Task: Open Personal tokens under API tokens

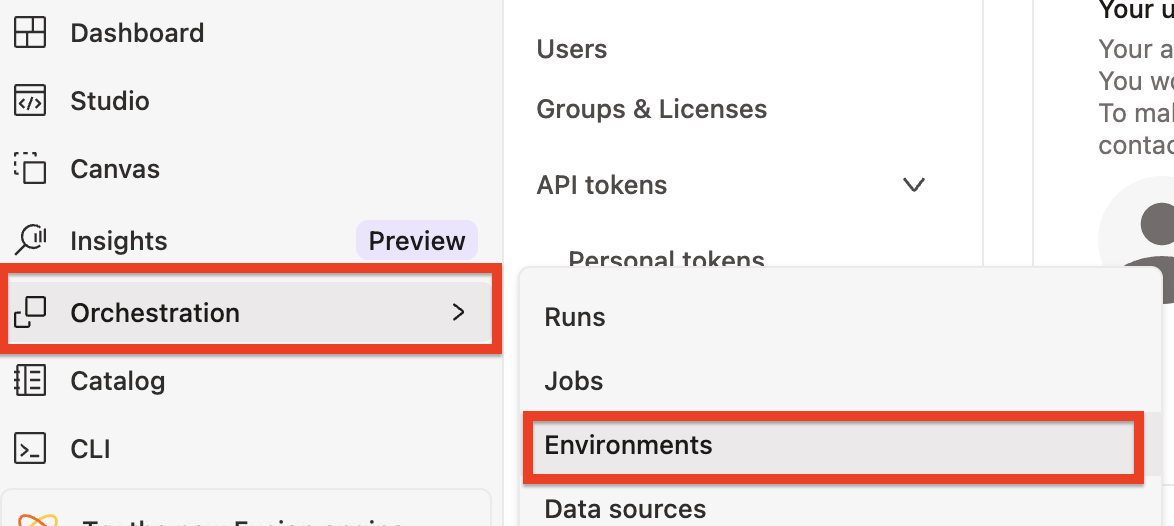Action: coord(666,258)
